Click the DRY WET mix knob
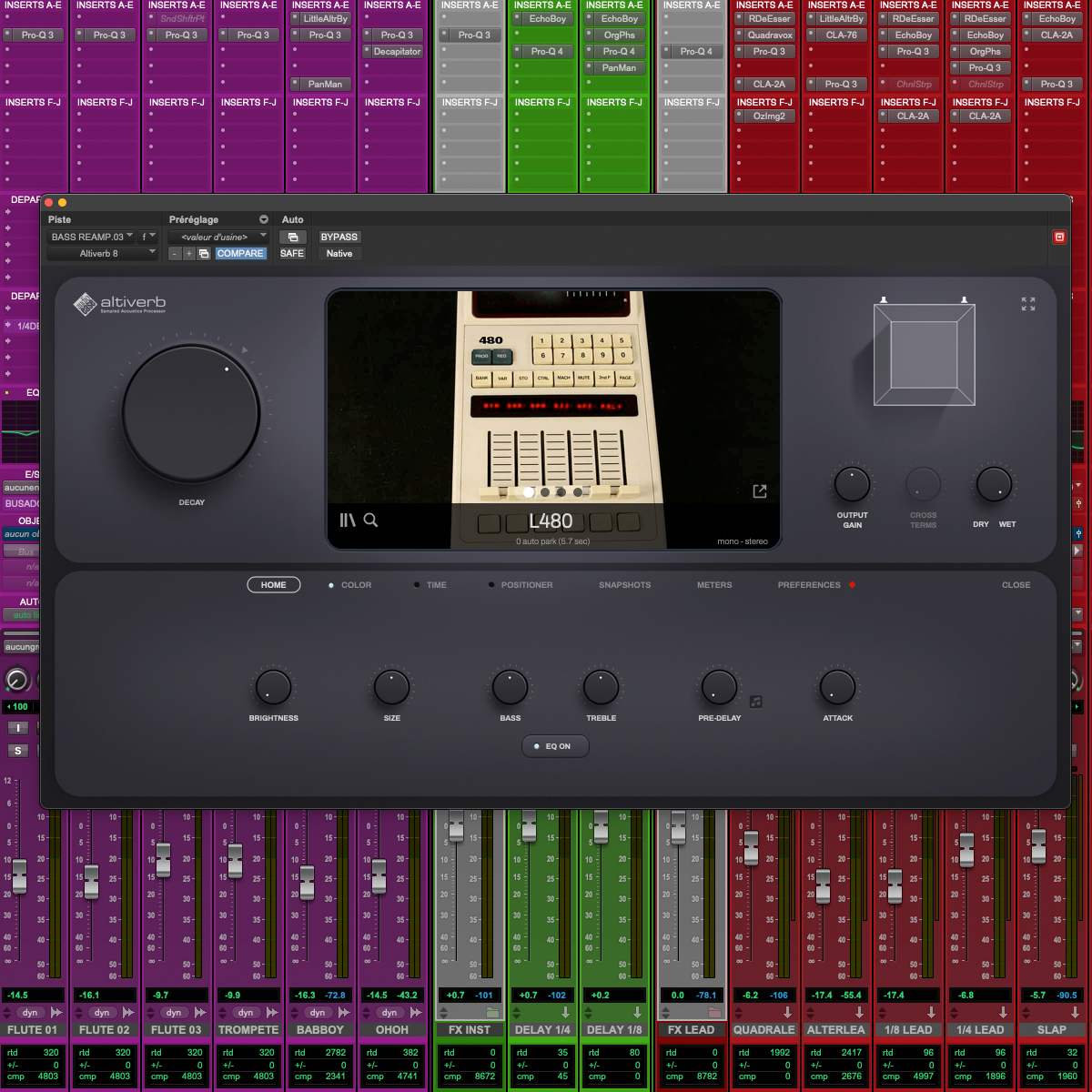Screen dimensions: 1092x1092 pos(994,485)
